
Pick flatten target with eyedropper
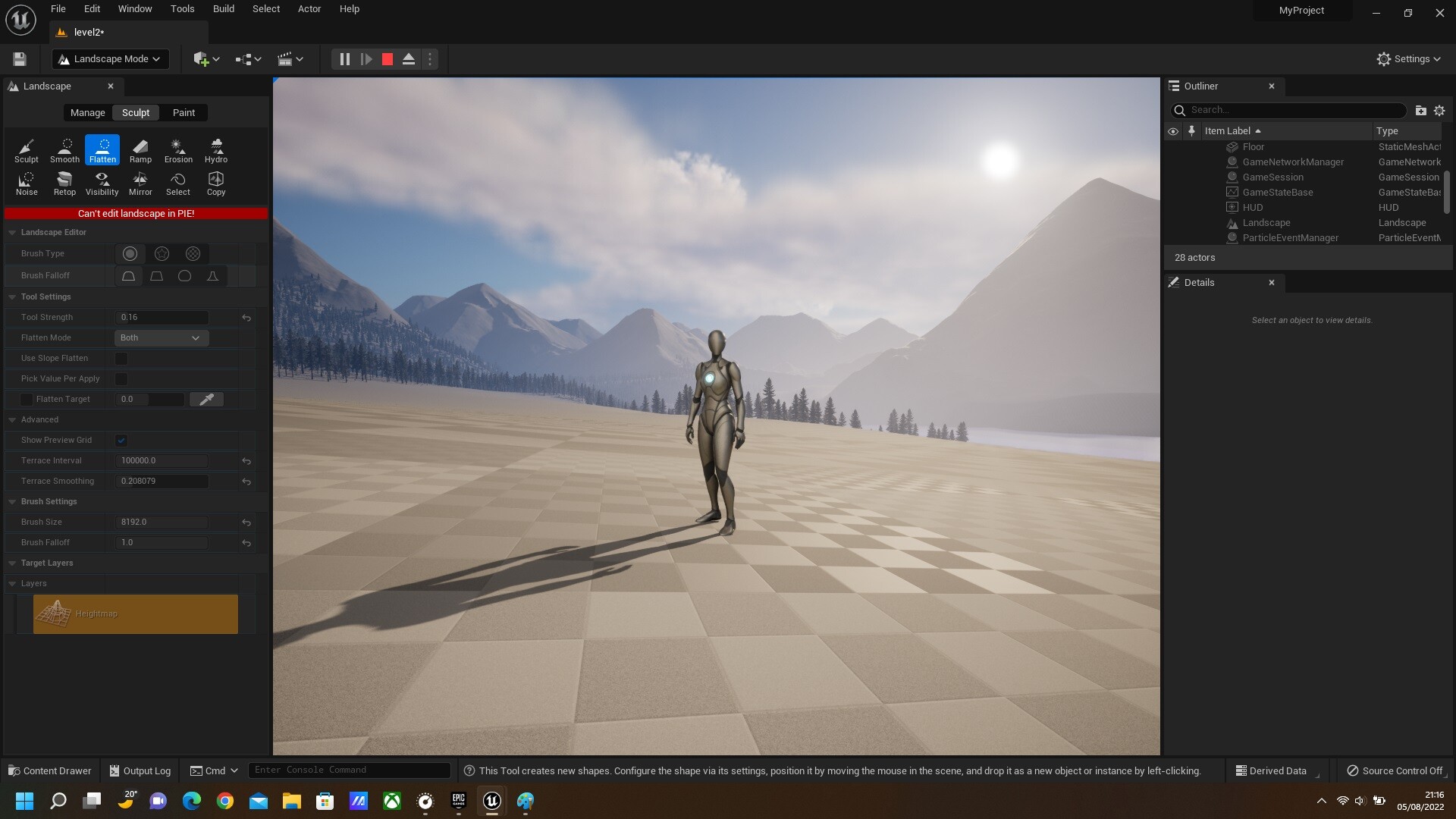tap(206, 399)
